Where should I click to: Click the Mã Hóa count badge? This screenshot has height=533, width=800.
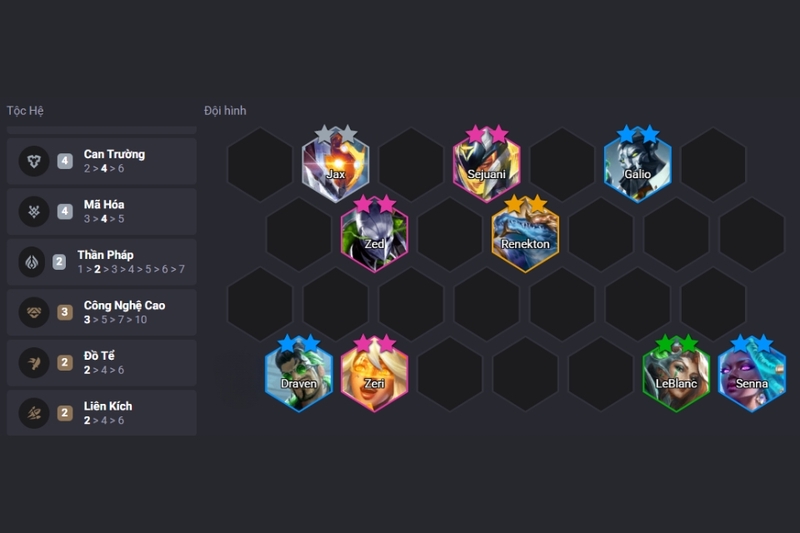(x=65, y=211)
